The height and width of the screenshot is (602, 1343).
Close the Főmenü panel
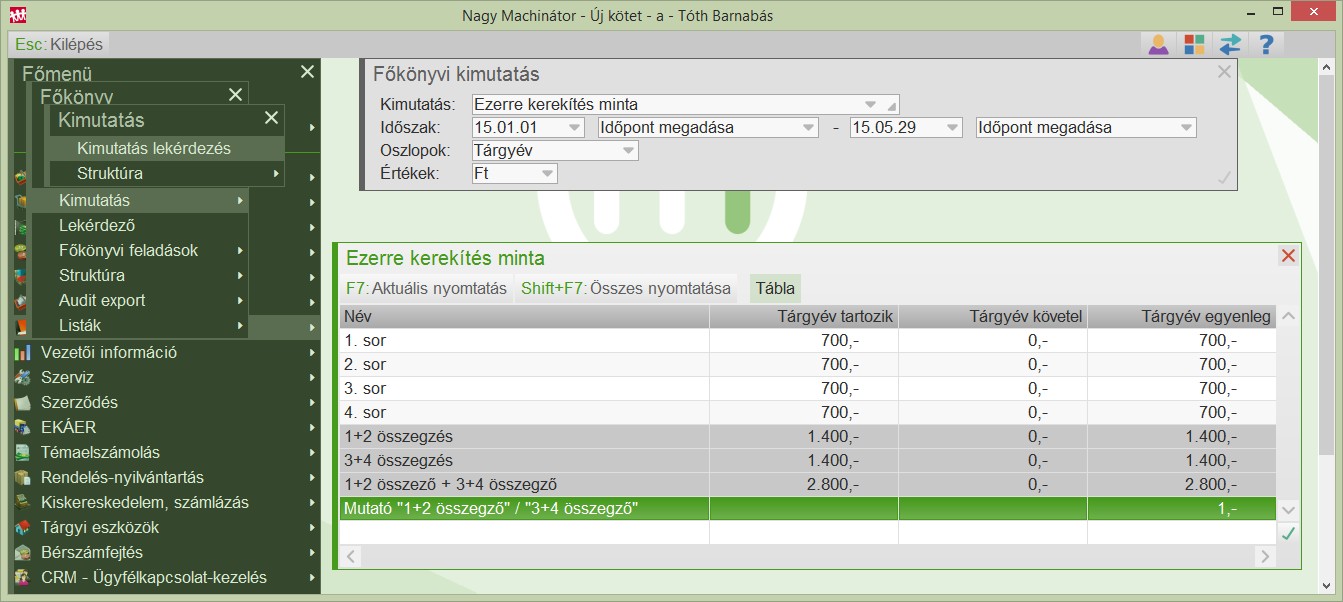coord(307,72)
